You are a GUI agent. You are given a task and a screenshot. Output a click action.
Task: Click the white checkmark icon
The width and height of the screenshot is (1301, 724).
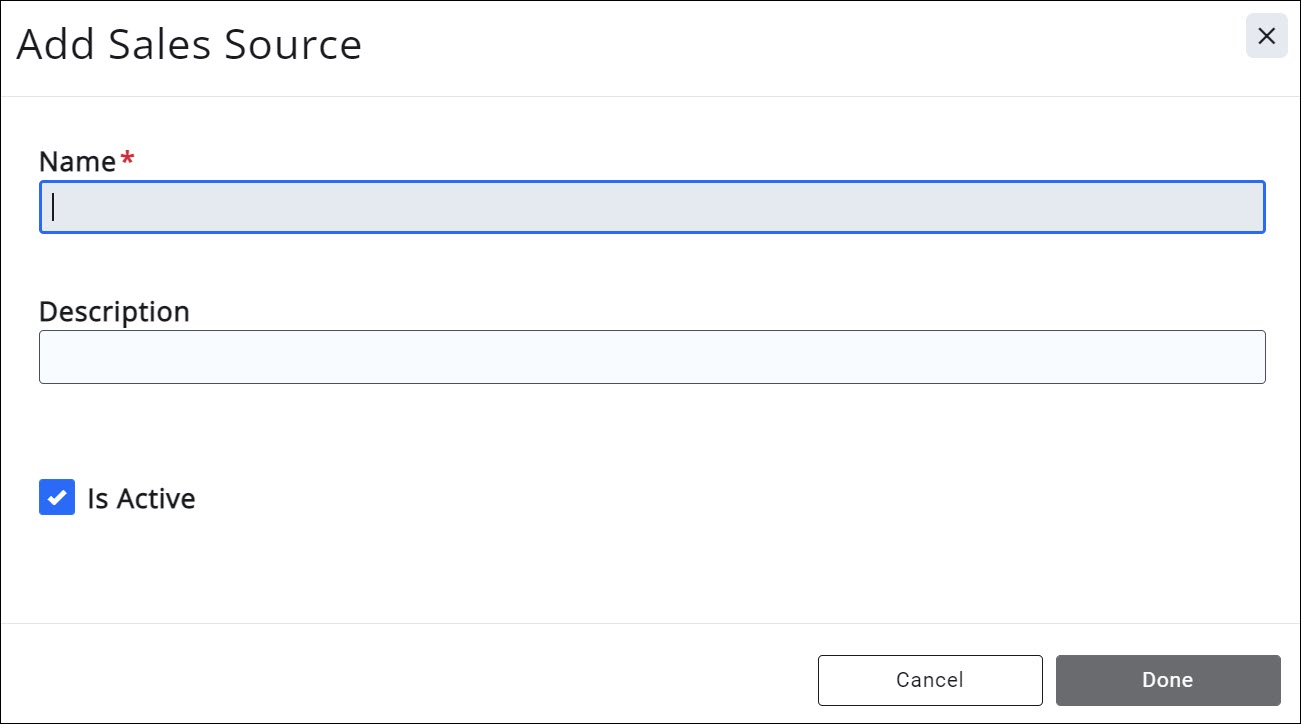coord(57,497)
